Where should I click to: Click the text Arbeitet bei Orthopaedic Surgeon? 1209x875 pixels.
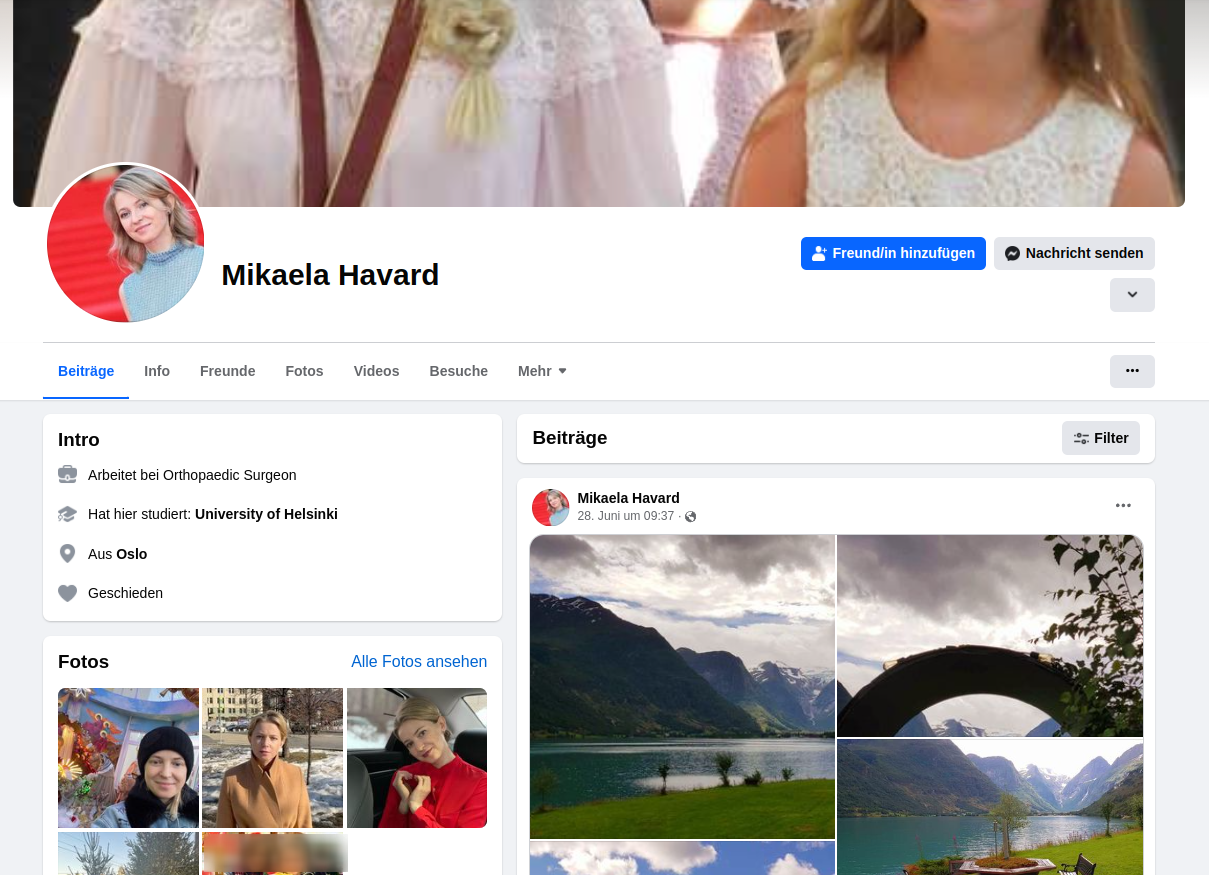[x=192, y=475]
